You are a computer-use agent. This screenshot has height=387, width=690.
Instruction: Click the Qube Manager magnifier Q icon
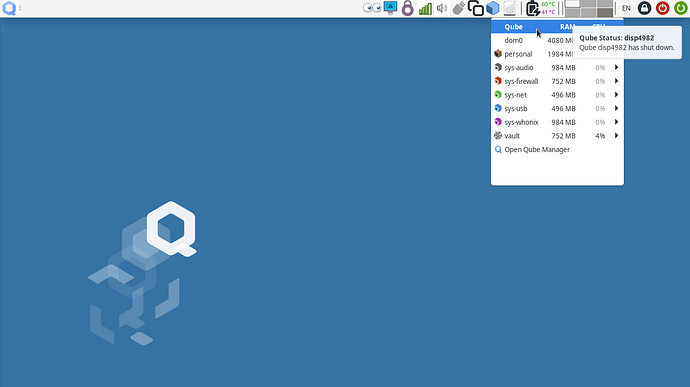(x=498, y=149)
